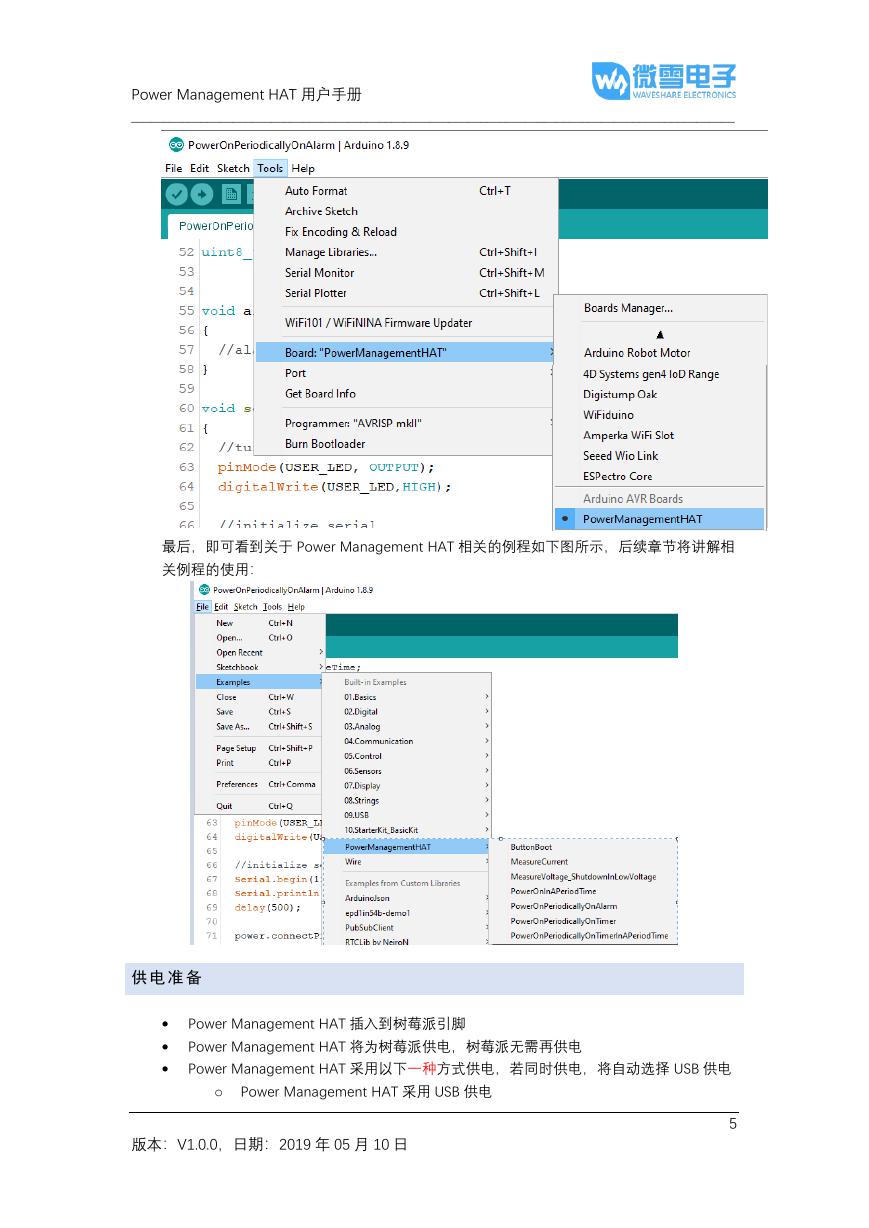Select the PowerManagementHAT board radio bullet
This screenshot has height=1228, width=869.
tap(566, 519)
